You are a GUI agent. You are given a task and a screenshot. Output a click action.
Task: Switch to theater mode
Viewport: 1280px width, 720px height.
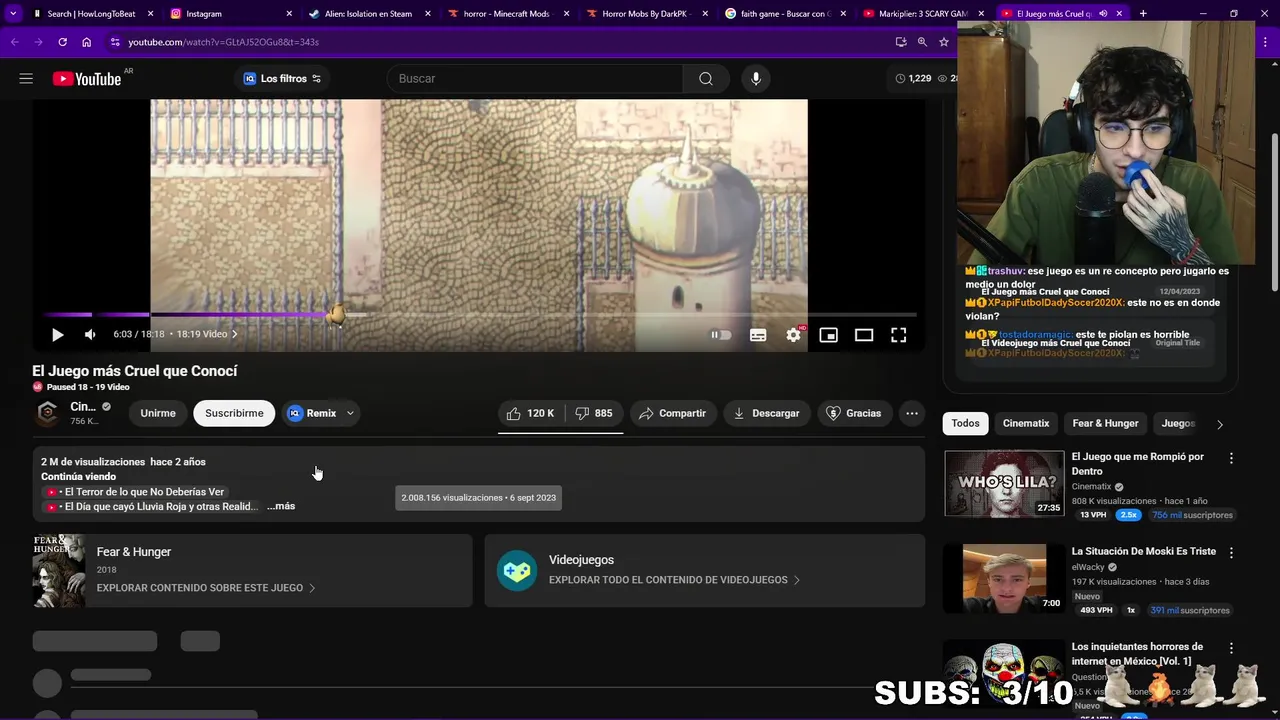pos(864,335)
